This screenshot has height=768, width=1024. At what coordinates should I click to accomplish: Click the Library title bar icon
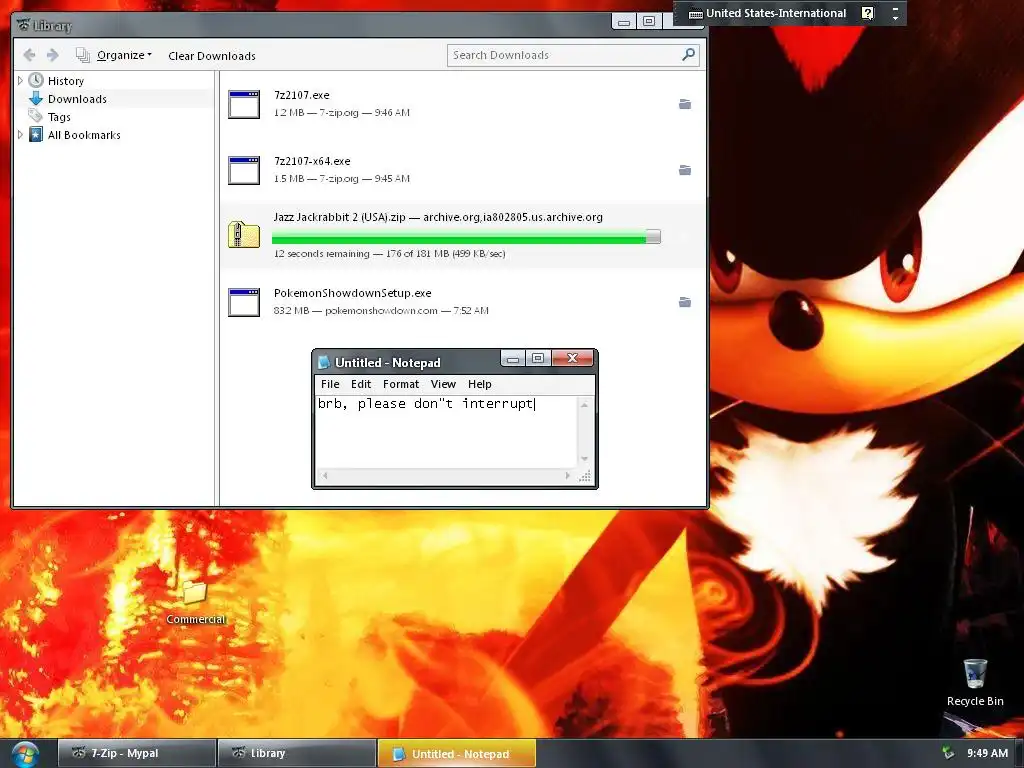[24, 25]
